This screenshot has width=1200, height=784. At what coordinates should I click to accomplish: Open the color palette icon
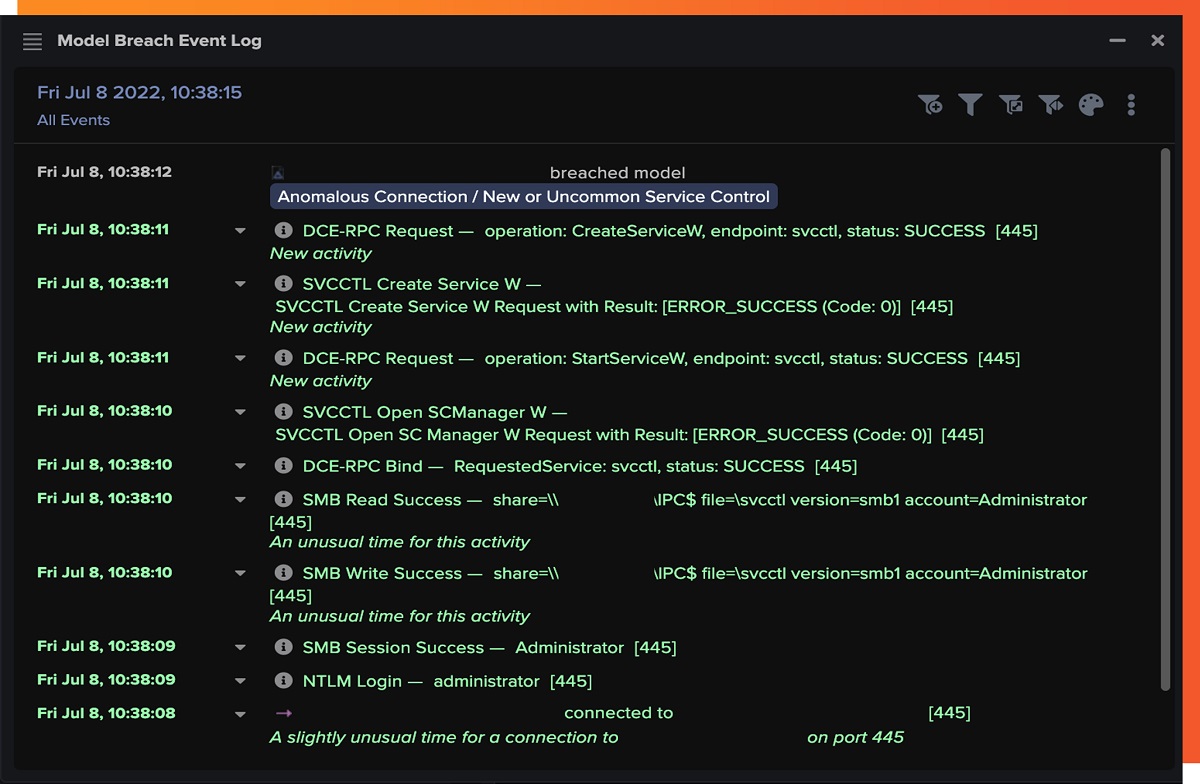(x=1091, y=104)
